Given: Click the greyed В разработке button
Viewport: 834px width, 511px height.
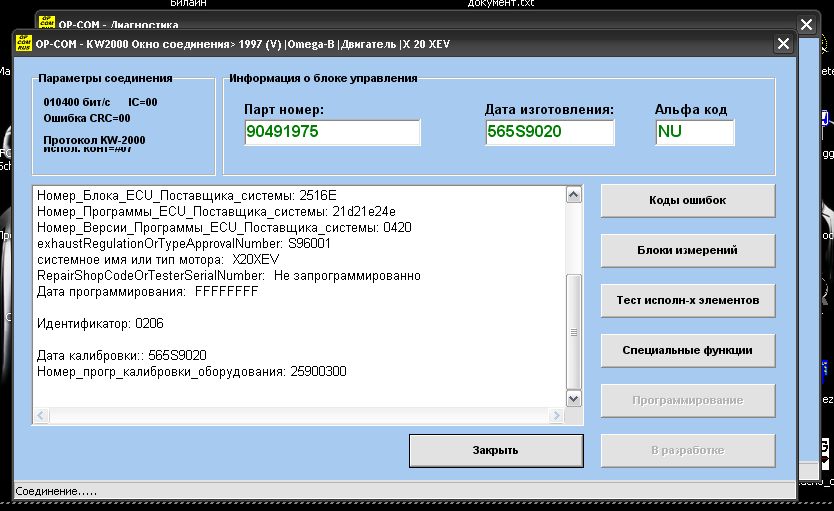Looking at the screenshot, I should tap(688, 450).
